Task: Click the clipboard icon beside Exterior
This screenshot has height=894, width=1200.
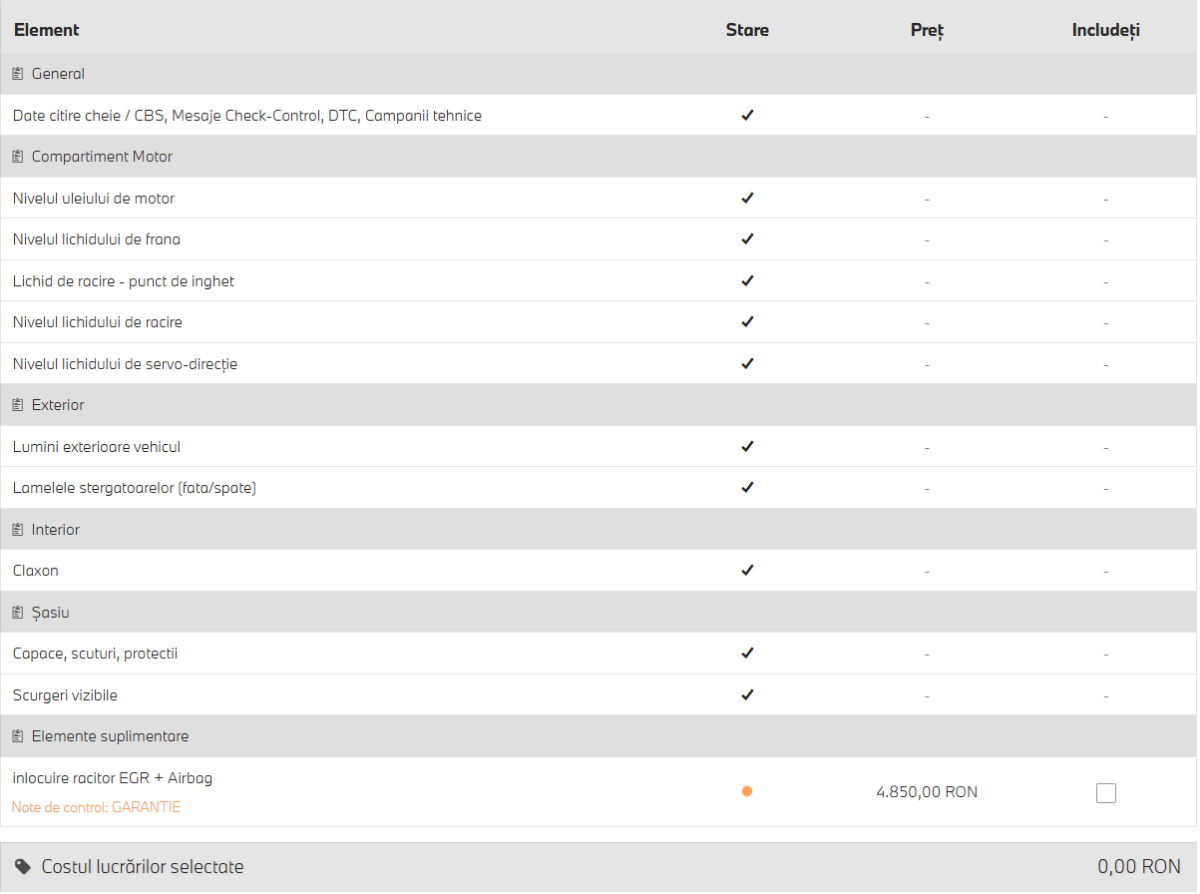Action: 18,405
